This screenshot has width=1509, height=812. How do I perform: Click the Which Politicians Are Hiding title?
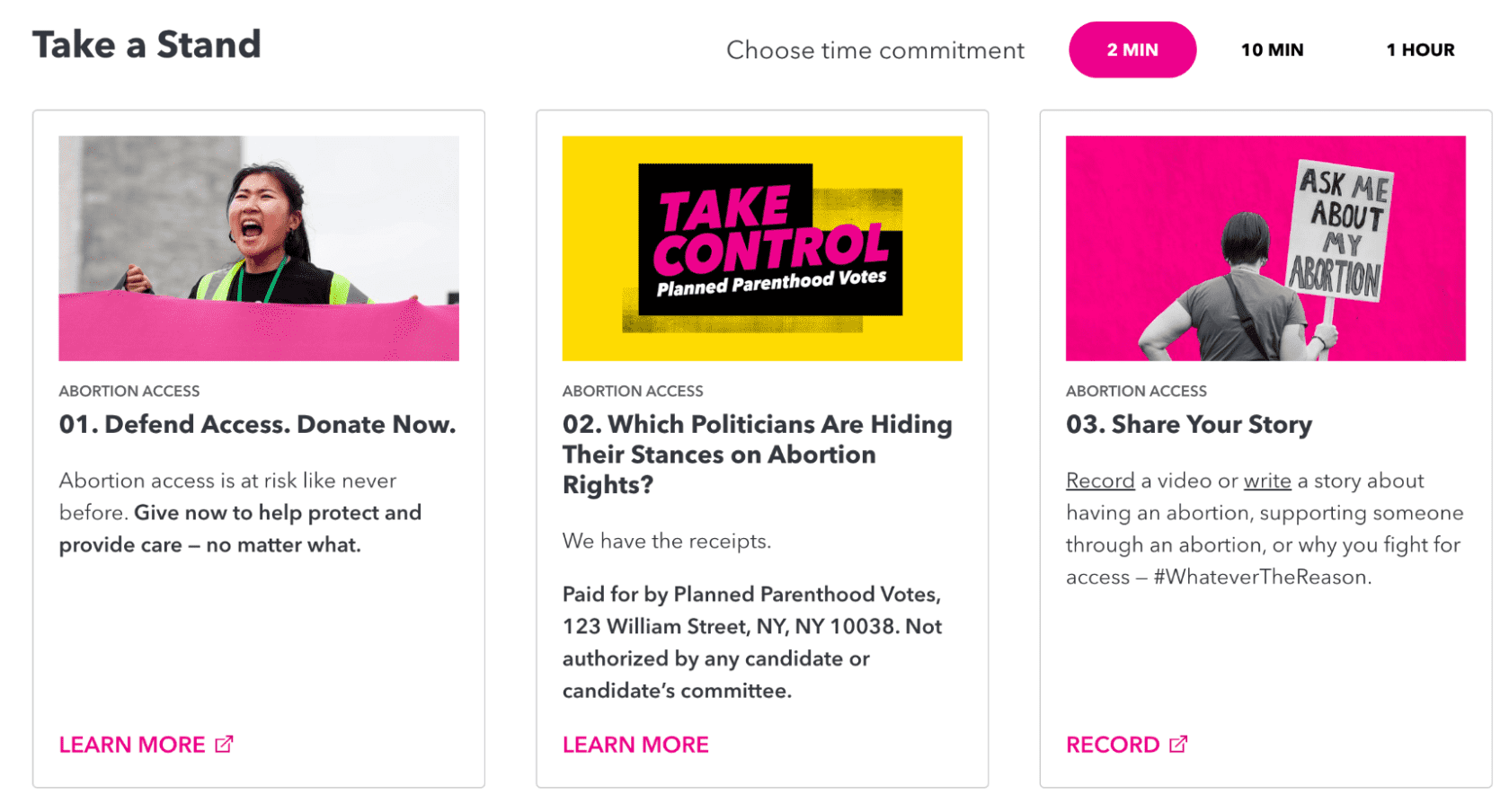(756, 454)
